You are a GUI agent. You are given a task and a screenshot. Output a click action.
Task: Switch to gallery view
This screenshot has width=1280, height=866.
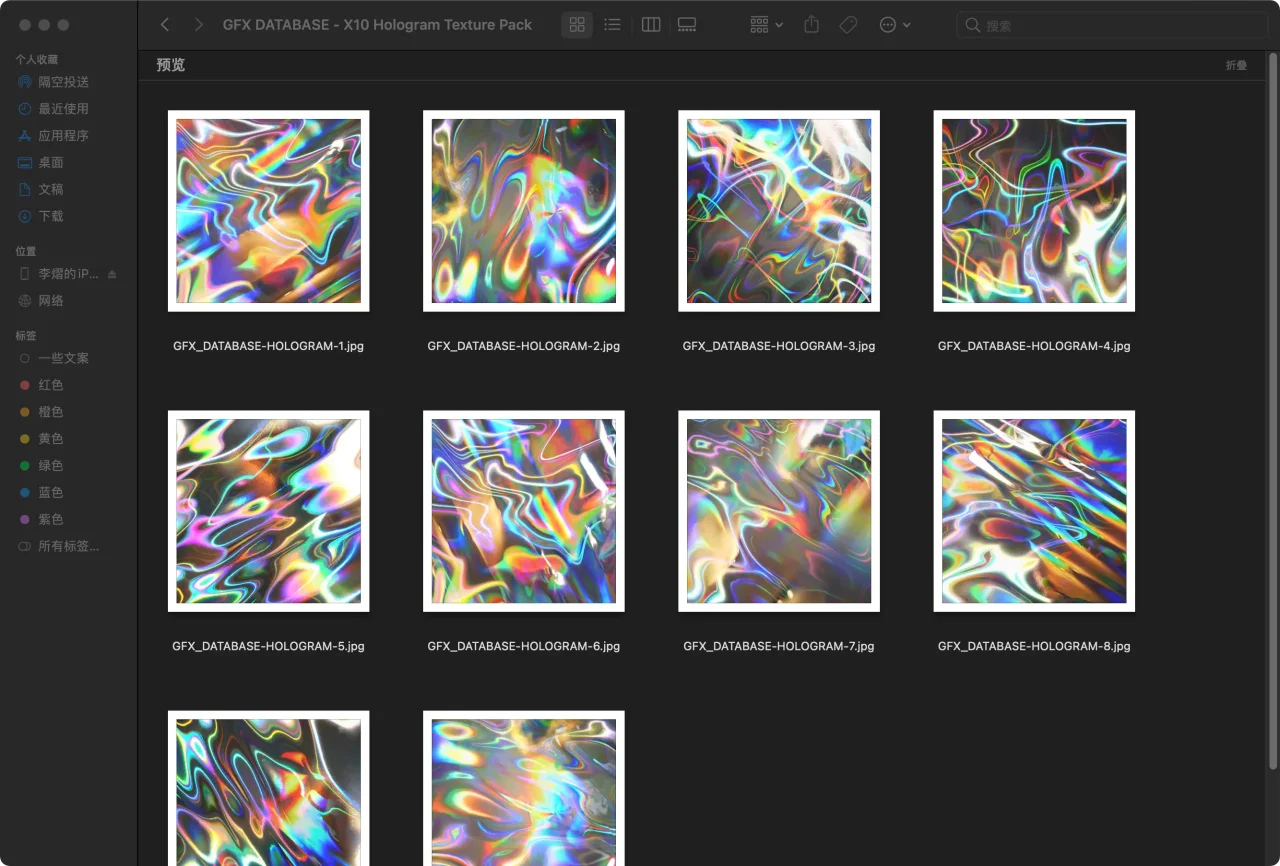tap(687, 25)
